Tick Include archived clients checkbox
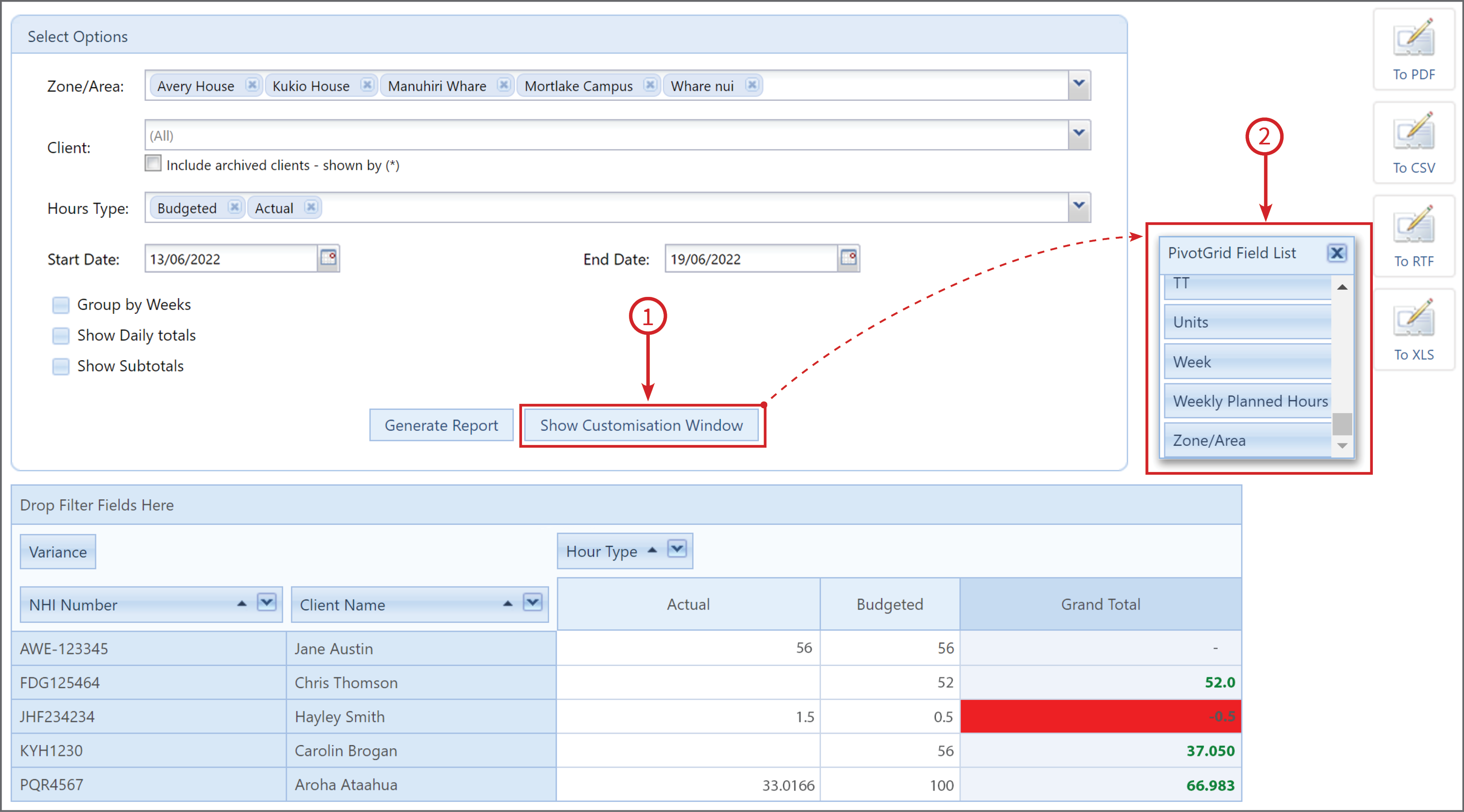This screenshot has width=1464, height=812. pos(153,164)
